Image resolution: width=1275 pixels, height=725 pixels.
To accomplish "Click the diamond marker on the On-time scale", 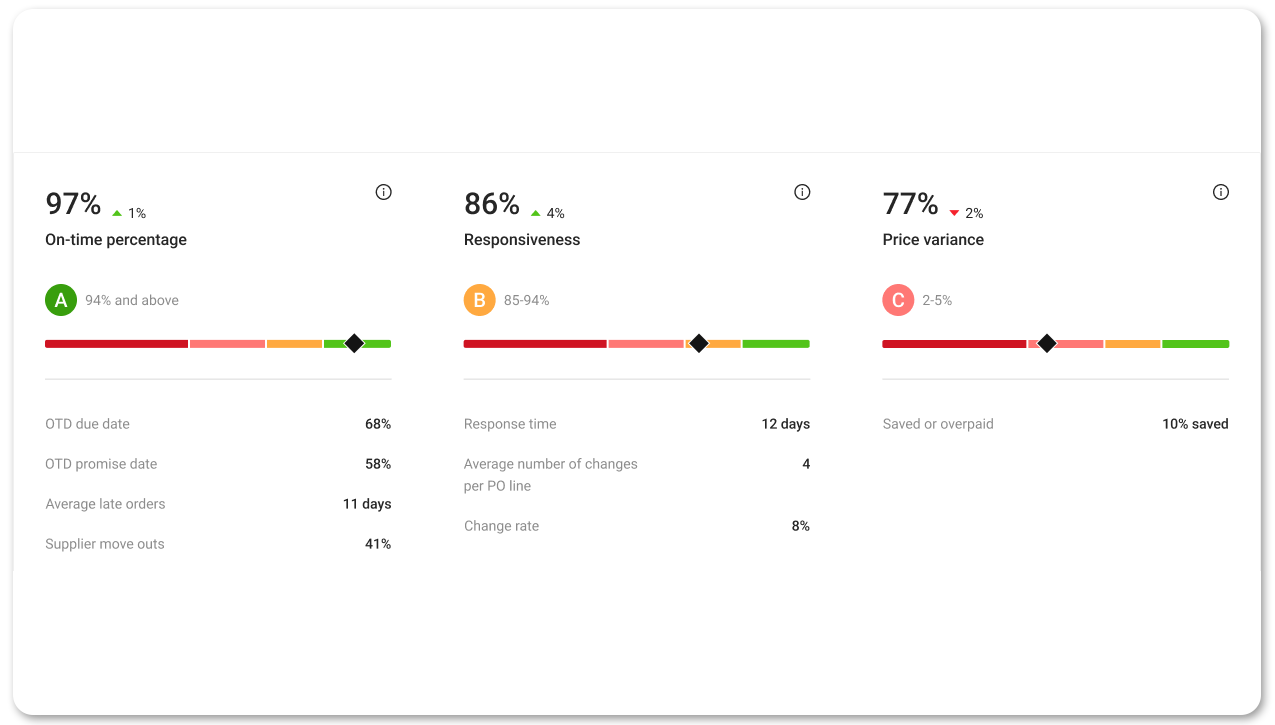I will (354, 343).
